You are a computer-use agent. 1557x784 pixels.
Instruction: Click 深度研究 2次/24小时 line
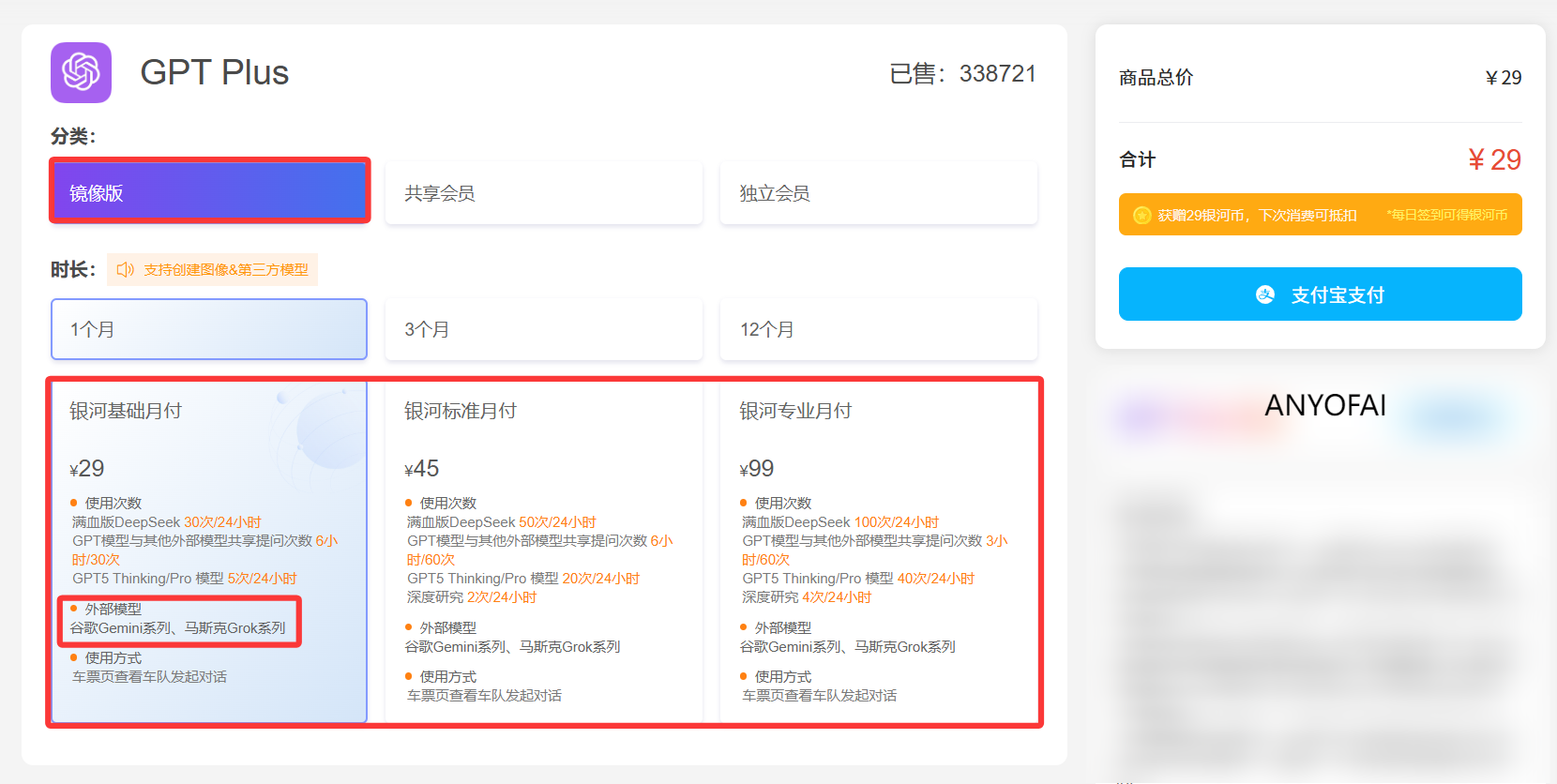click(472, 597)
